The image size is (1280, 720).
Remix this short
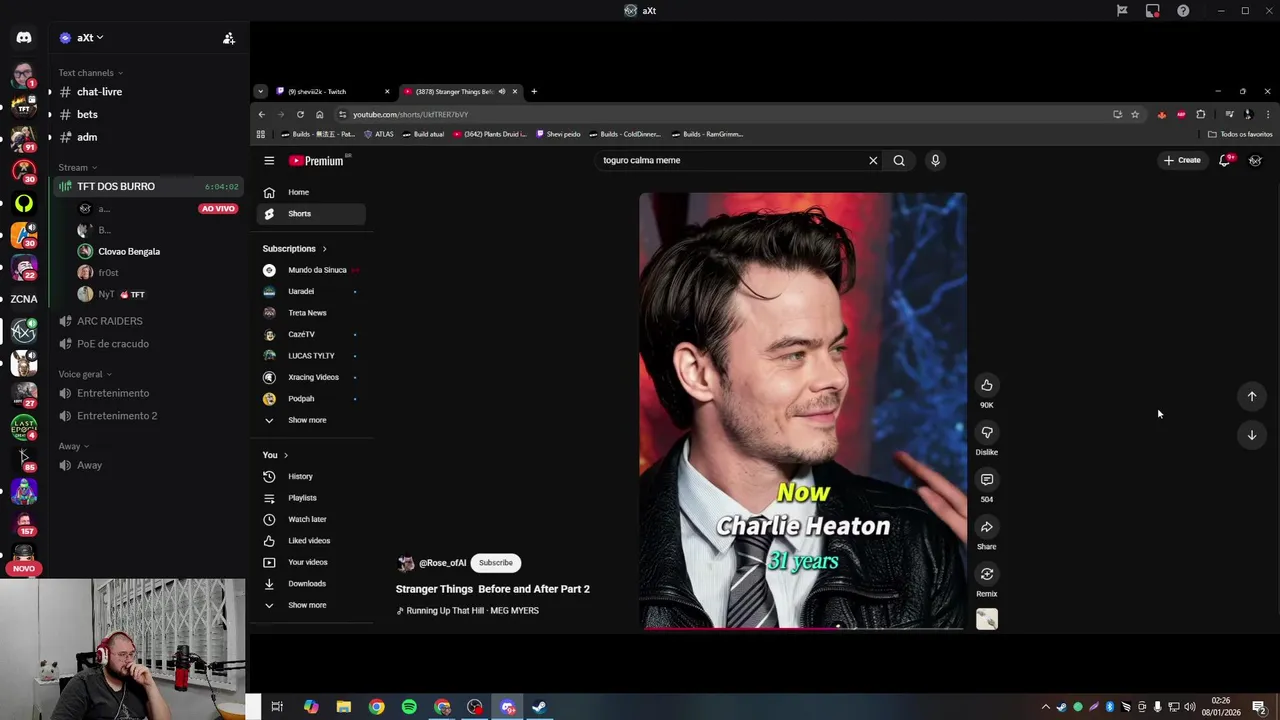[986, 574]
